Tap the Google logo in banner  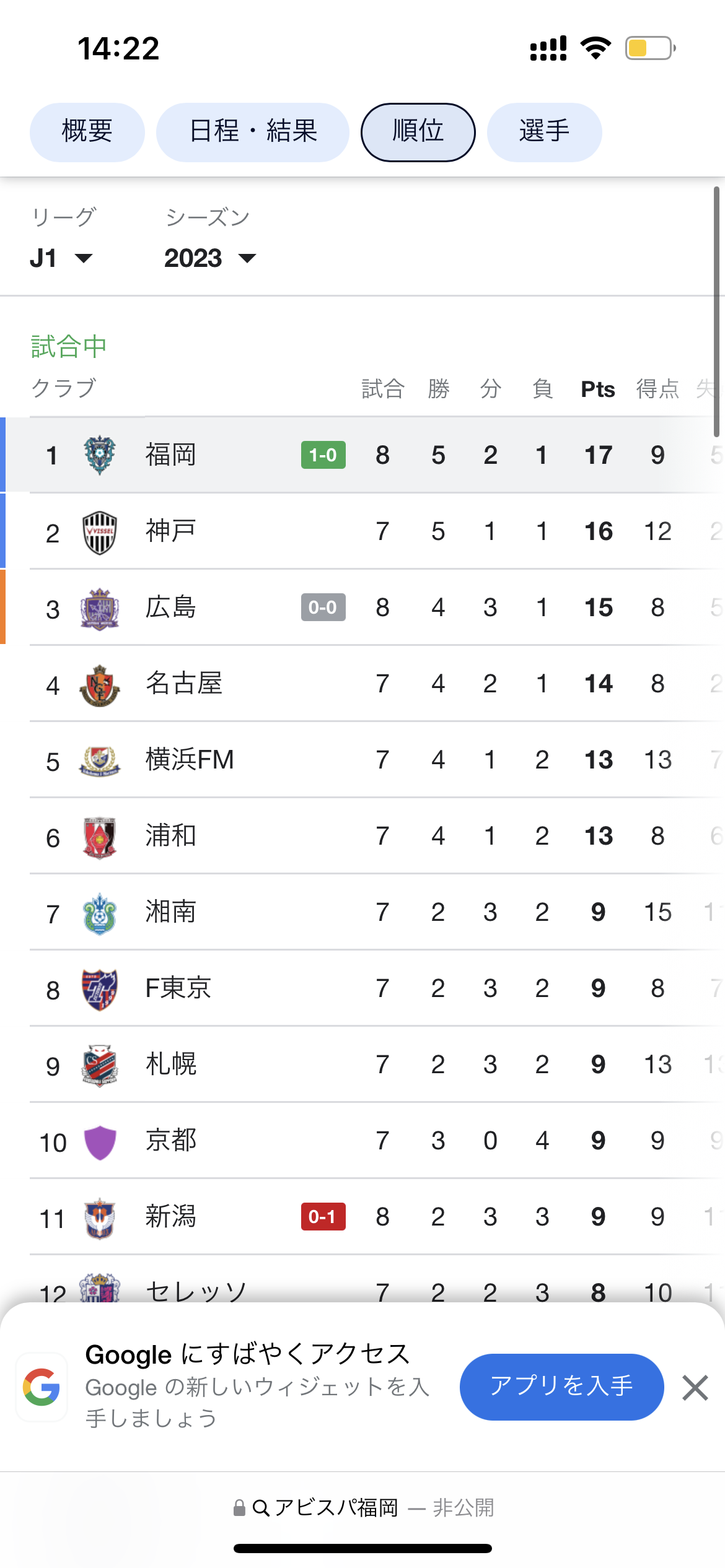[x=42, y=1387]
